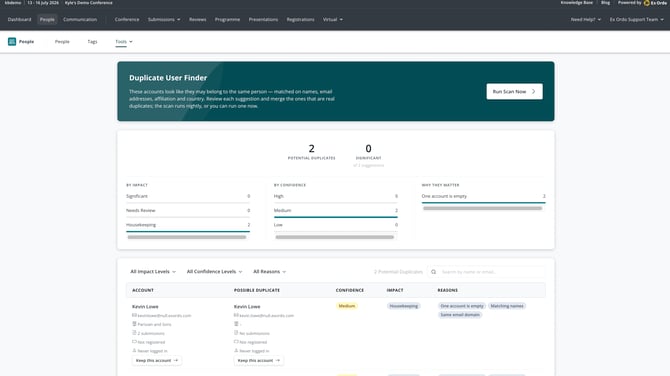Viewport: 670px width, 376px height.
Task: Expand the Virtual menu
Action: (x=332, y=19)
